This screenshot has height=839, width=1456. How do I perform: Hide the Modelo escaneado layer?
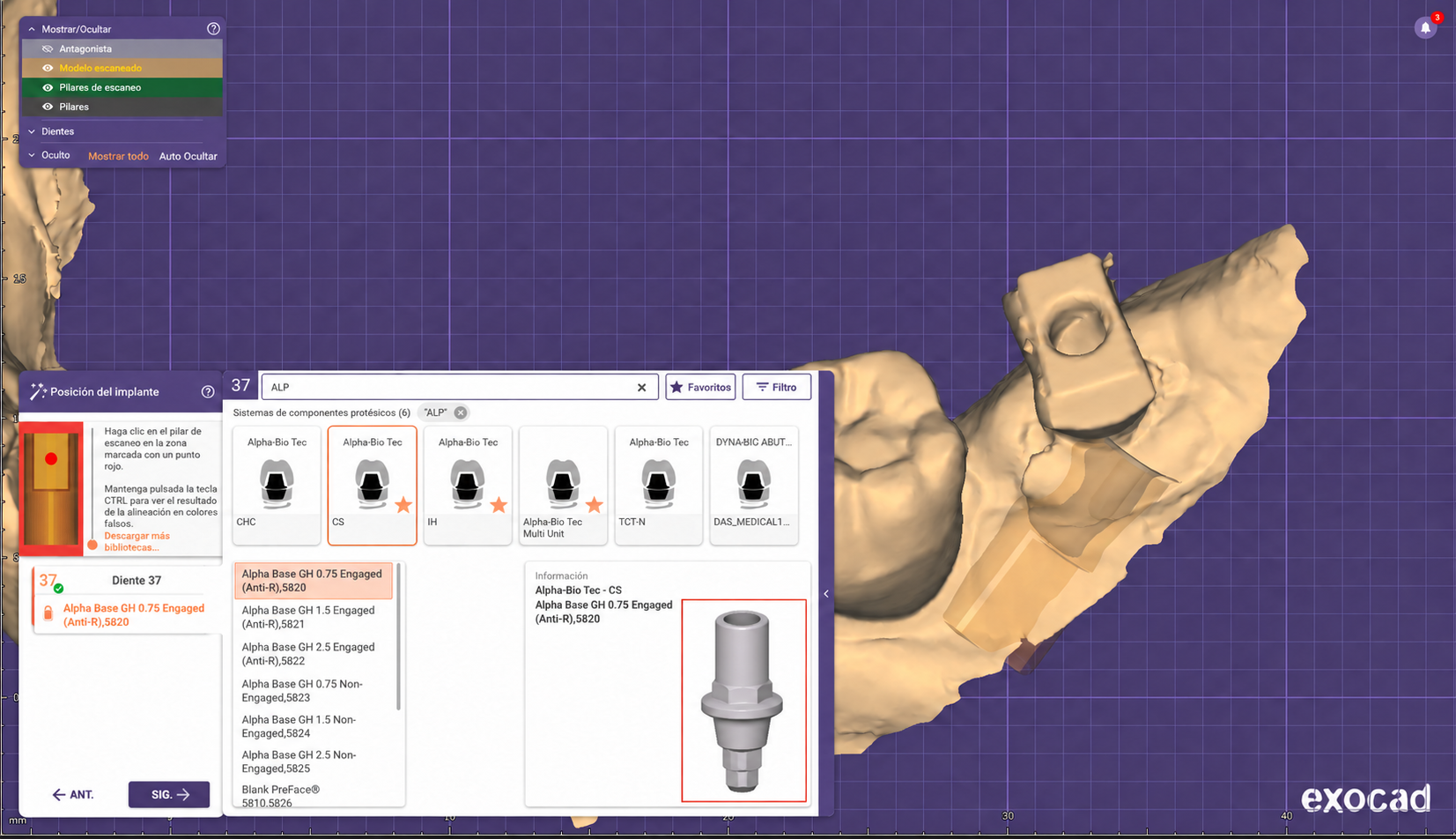(48, 68)
